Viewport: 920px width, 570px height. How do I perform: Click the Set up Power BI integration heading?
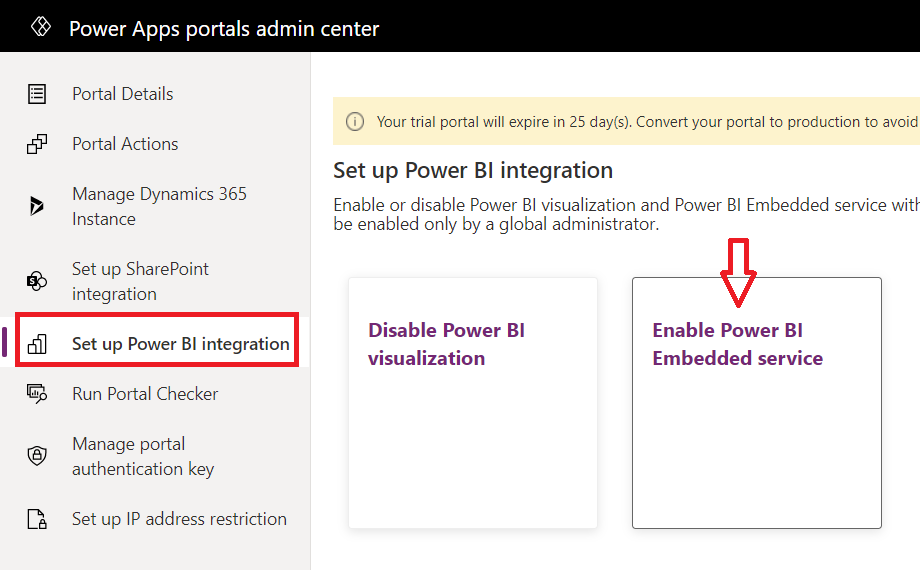473,170
